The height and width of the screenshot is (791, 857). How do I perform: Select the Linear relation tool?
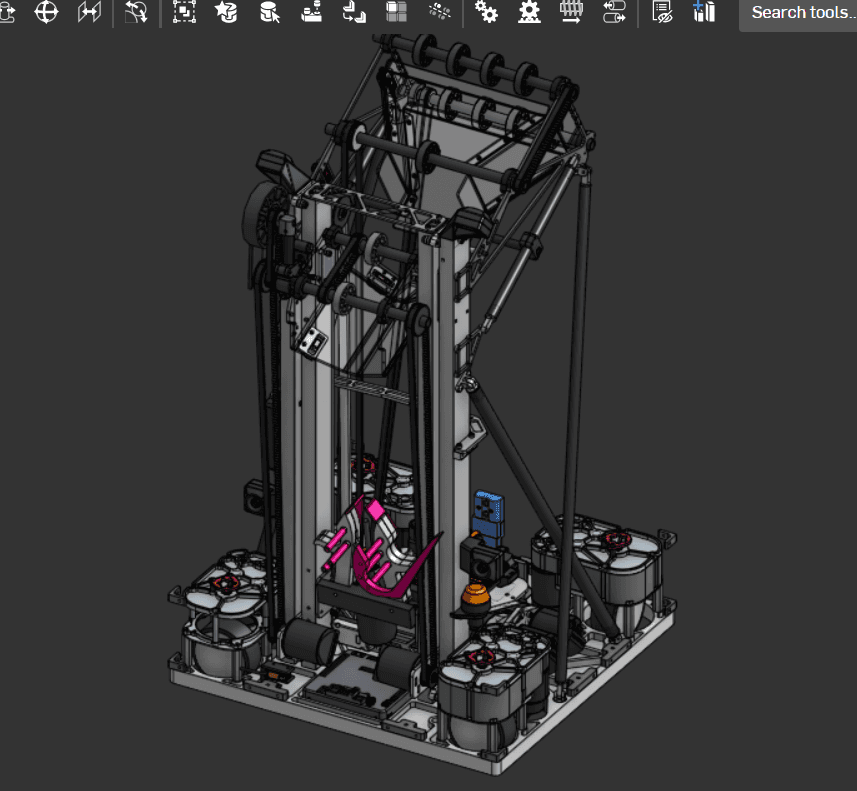coord(614,12)
